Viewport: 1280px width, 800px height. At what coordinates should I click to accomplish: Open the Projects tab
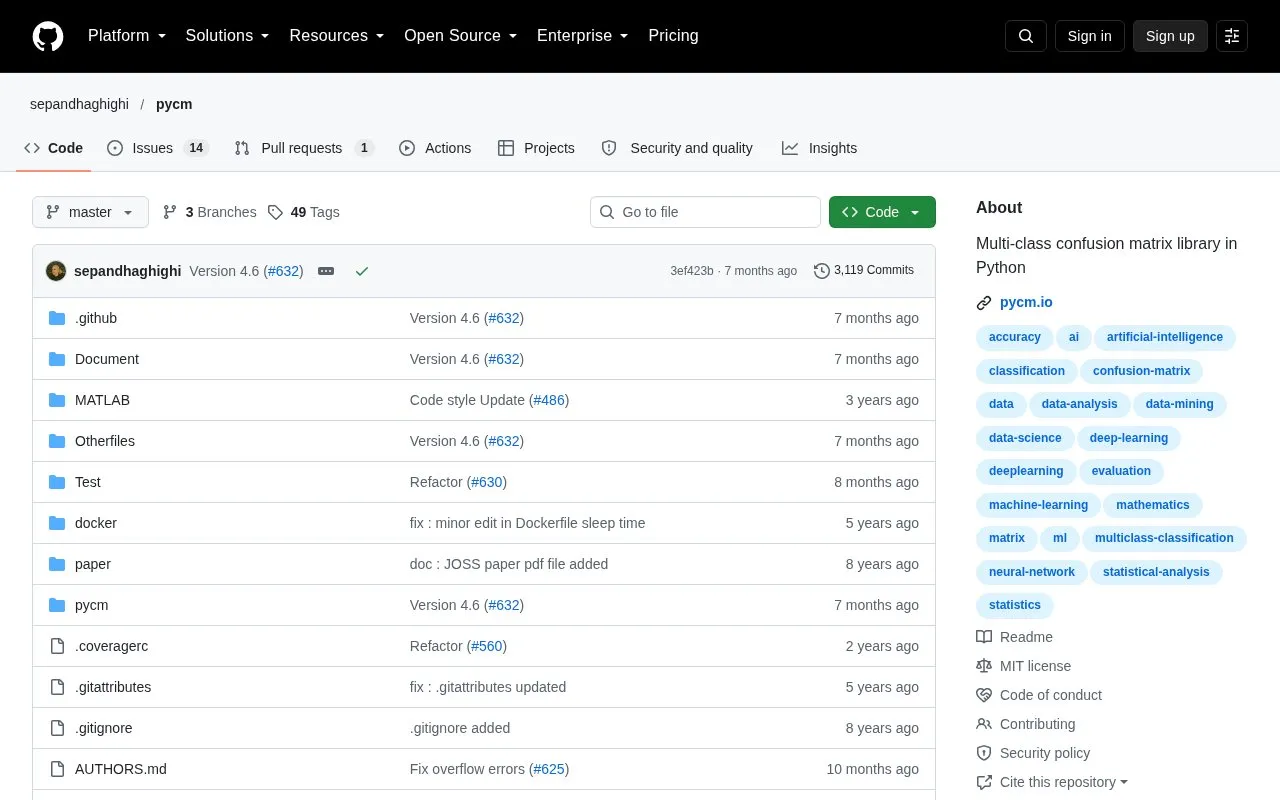click(536, 148)
